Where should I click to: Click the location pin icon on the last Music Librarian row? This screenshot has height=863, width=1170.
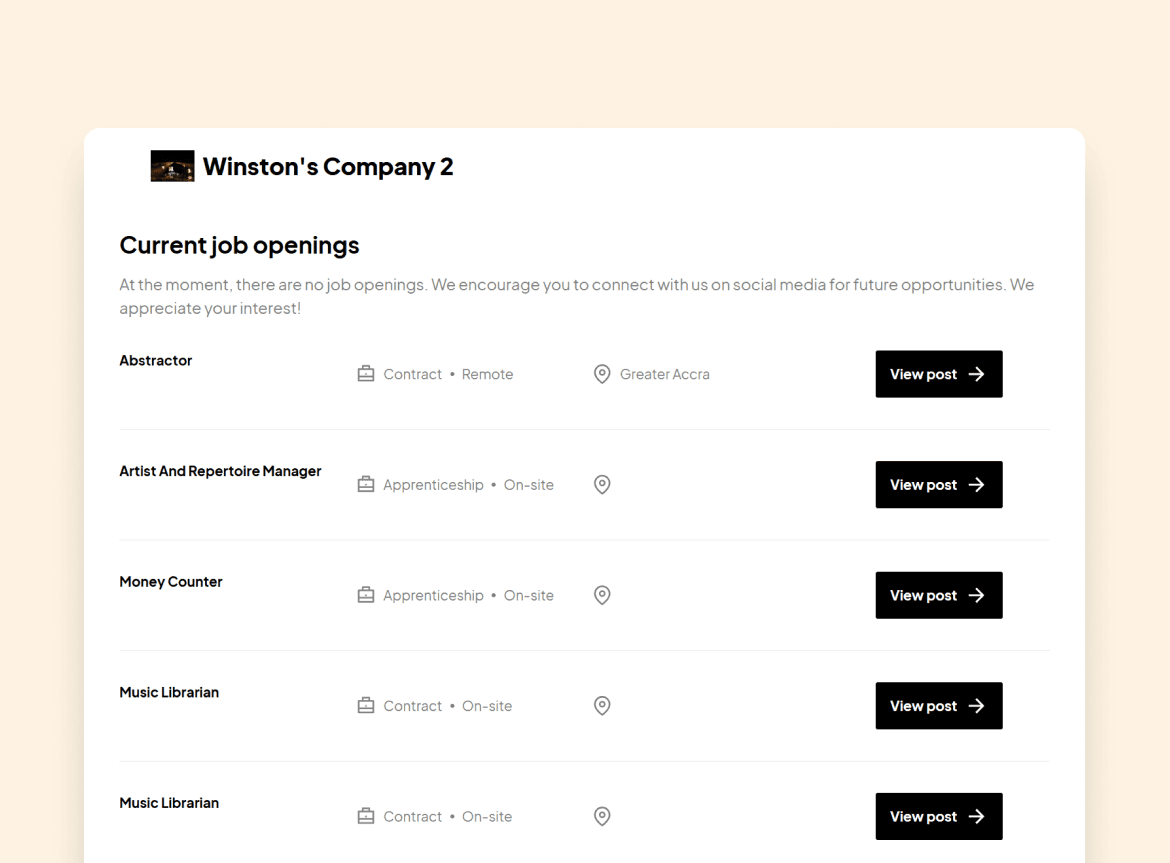(602, 816)
